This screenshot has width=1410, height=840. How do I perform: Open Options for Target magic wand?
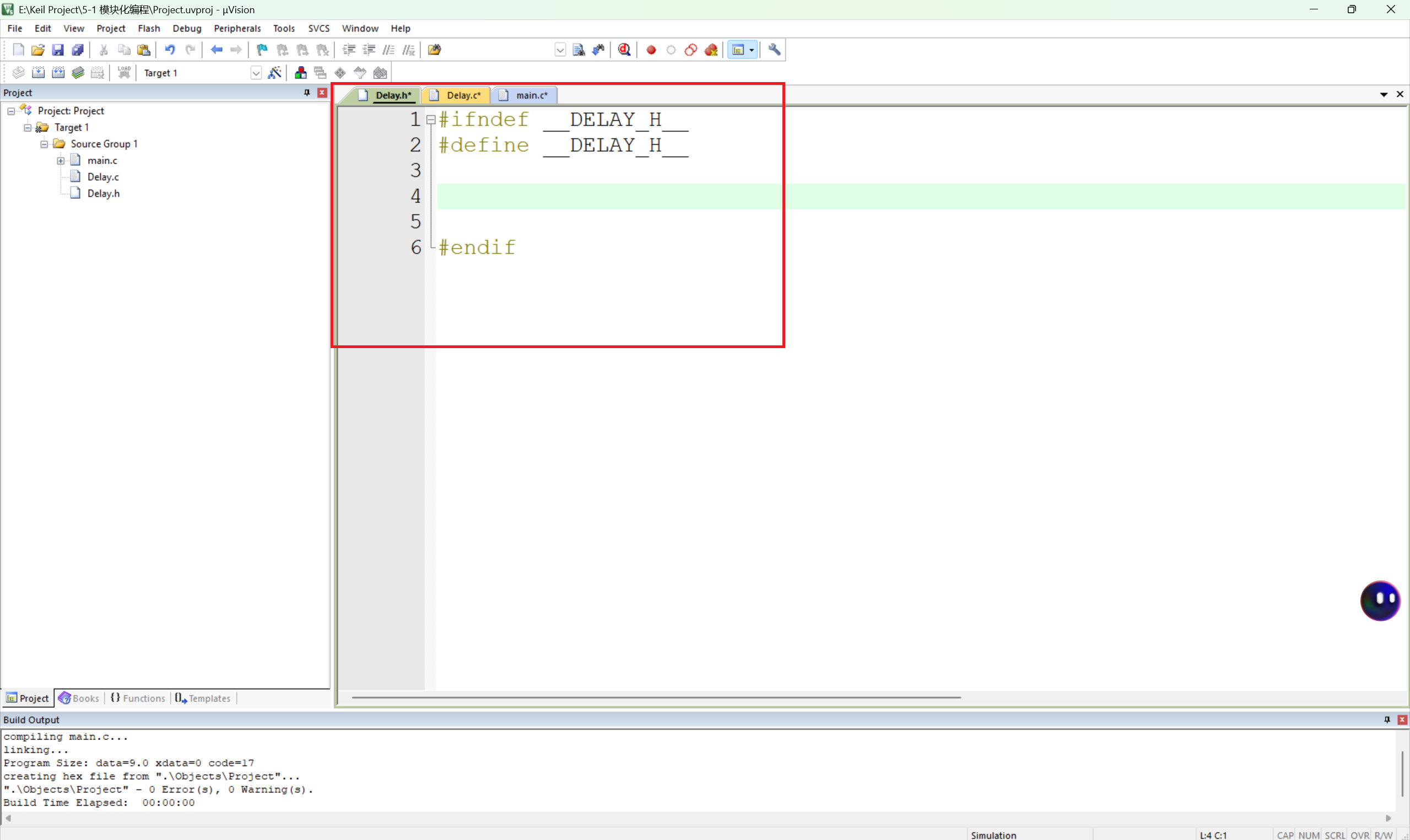pos(274,73)
